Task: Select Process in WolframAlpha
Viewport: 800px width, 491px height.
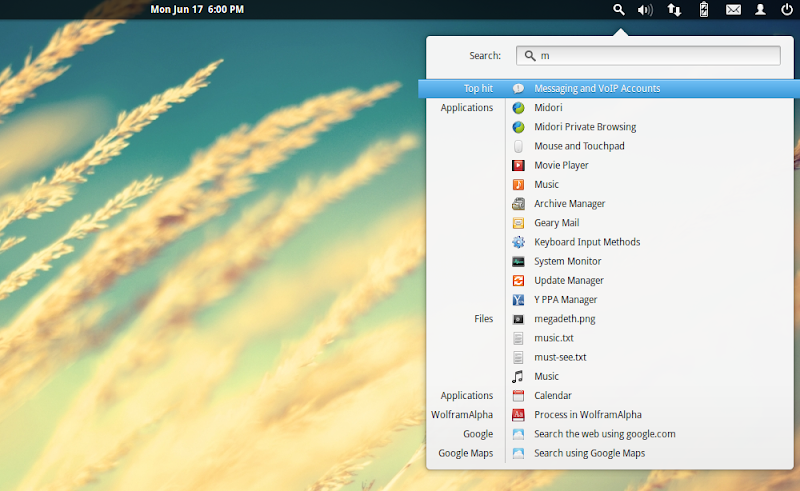Action: tap(588, 415)
